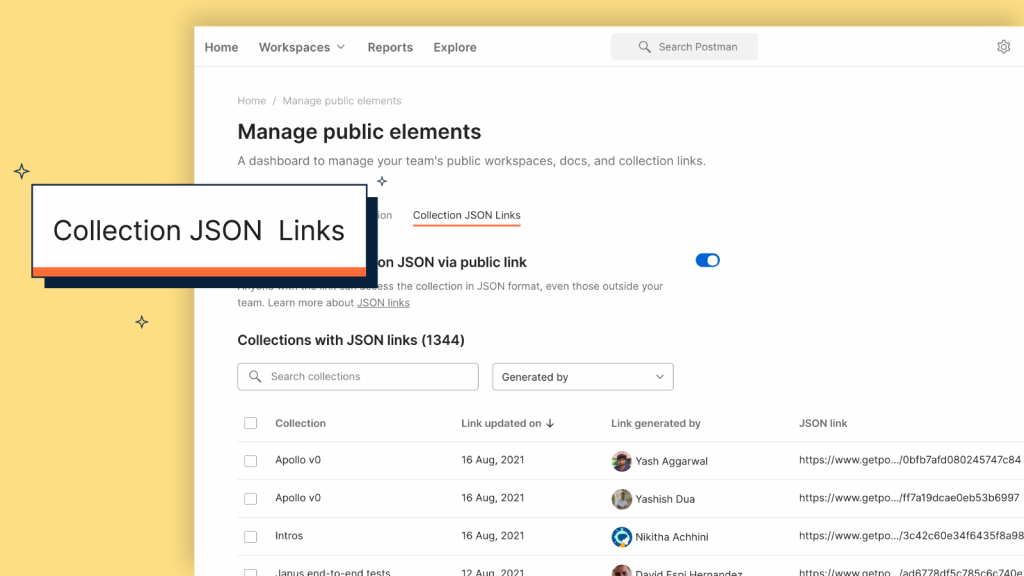This screenshot has height=576, width=1024.
Task: Select all collections with header checkbox
Action: pos(250,423)
